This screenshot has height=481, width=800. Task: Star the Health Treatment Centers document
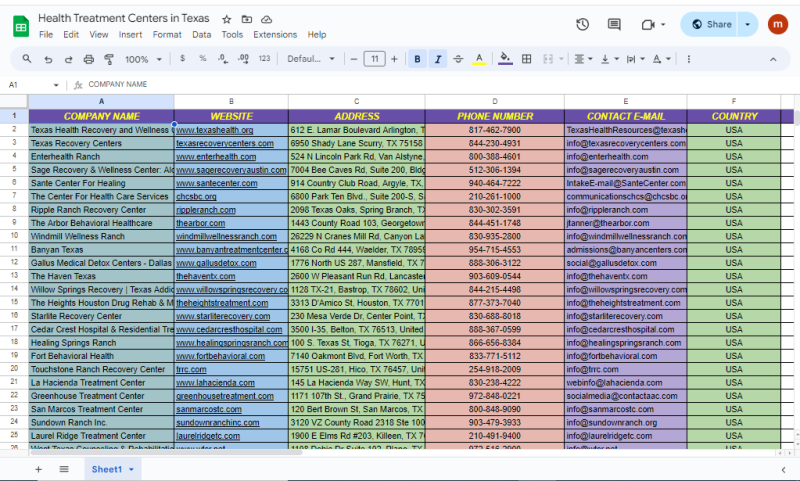[227, 19]
